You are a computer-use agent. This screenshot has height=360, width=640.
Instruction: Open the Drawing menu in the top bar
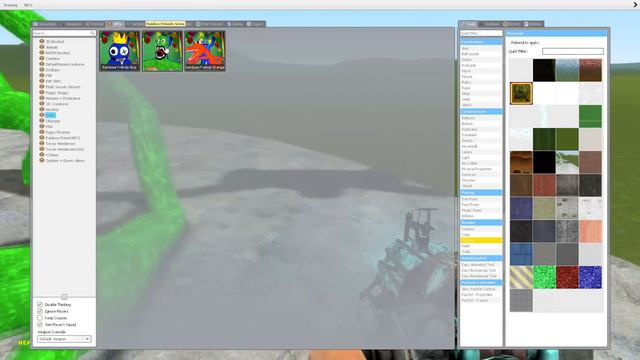pyautogui.click(x=11, y=5)
